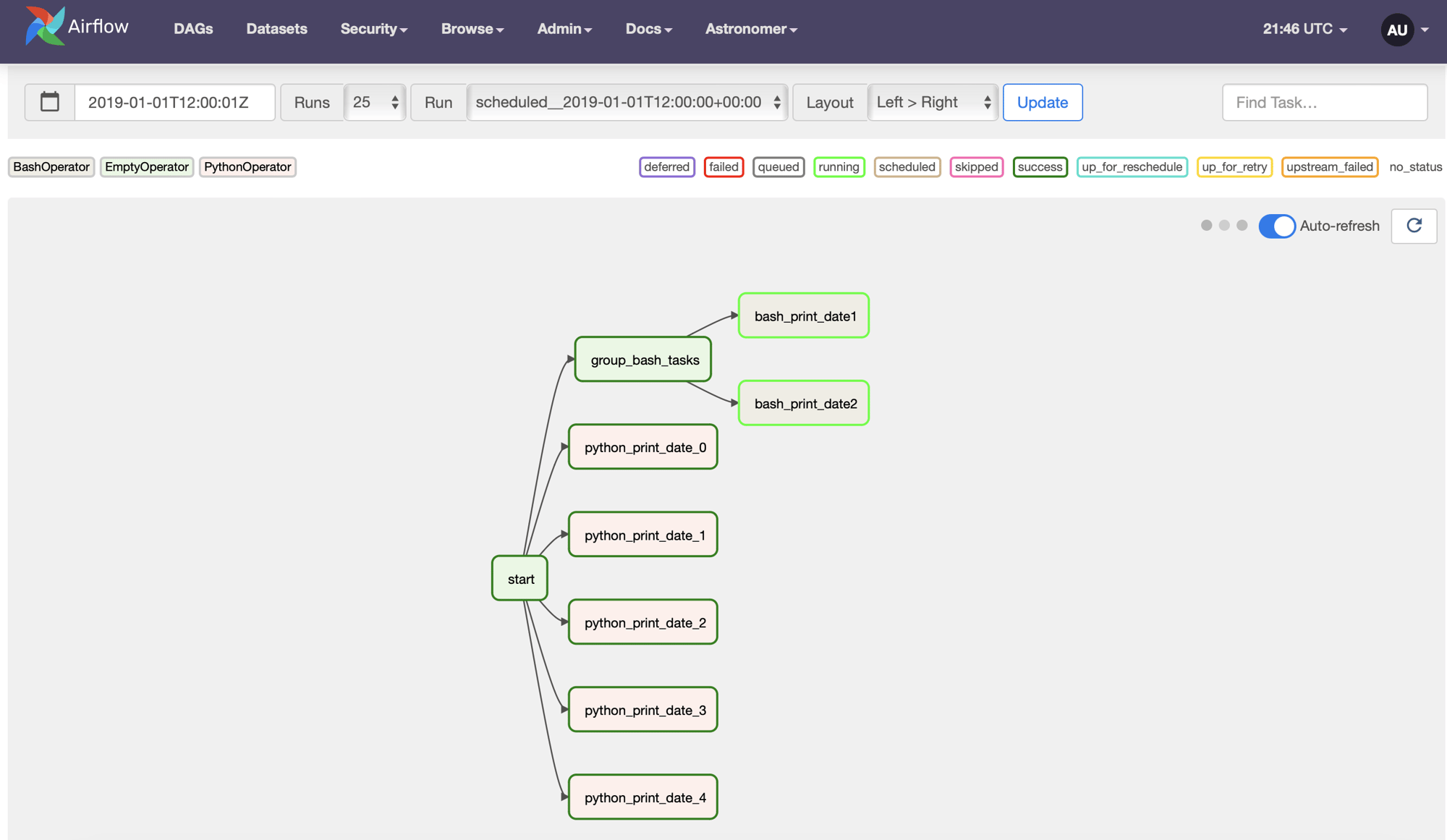This screenshot has height=840, width=1447.
Task: Click the Update button
Action: point(1042,102)
